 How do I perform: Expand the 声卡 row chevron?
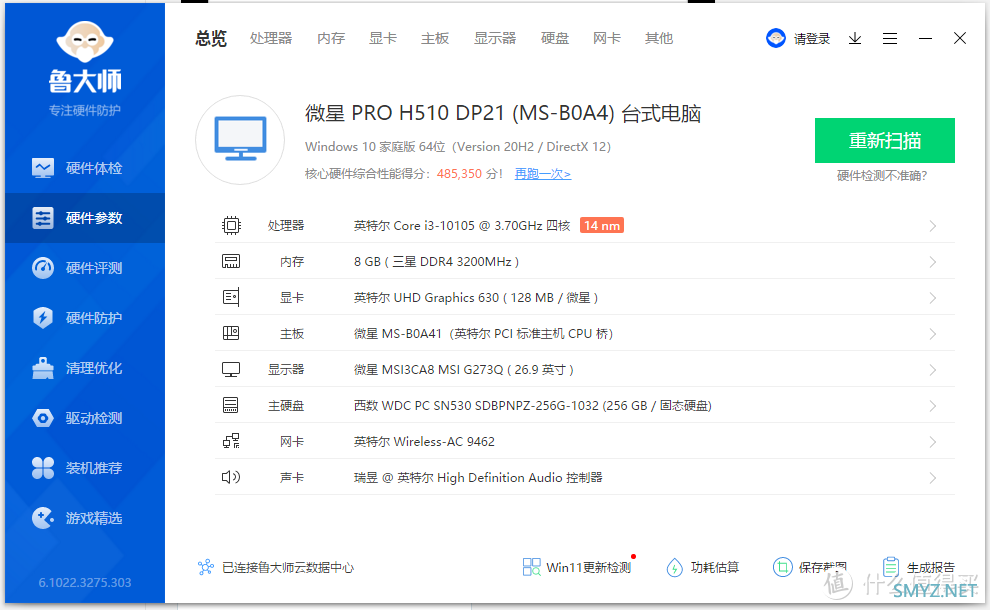[933, 478]
